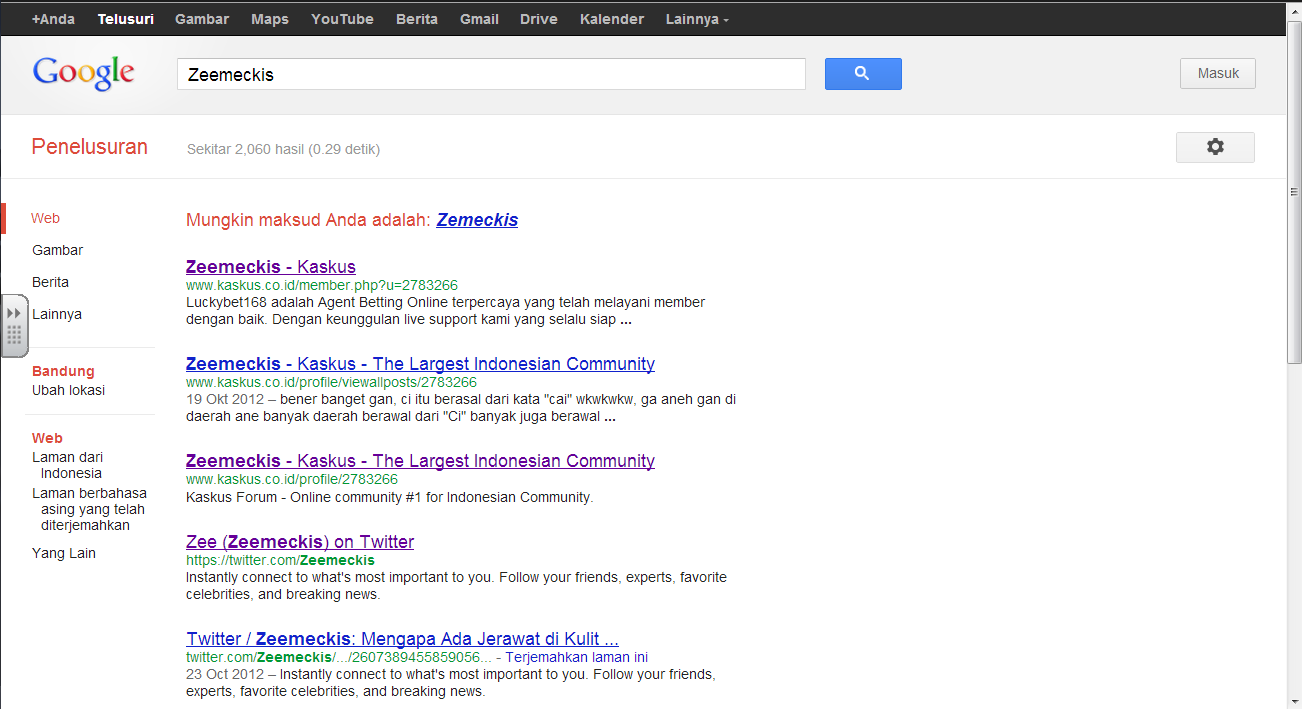1302x709 pixels.
Task: Select the Berita filter in sidebar
Action: click(x=50, y=282)
